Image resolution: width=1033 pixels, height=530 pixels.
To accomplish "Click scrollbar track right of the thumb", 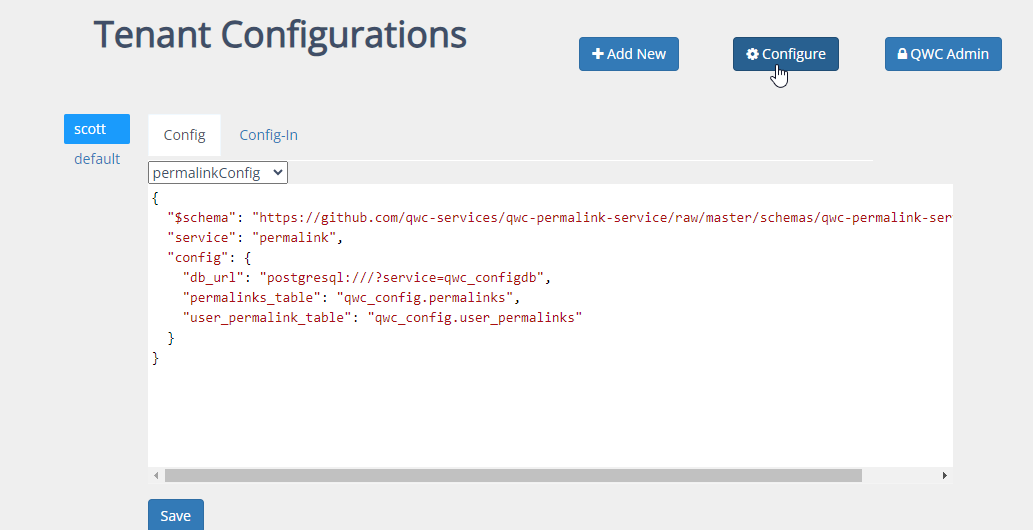I will pyautogui.click(x=900, y=476).
